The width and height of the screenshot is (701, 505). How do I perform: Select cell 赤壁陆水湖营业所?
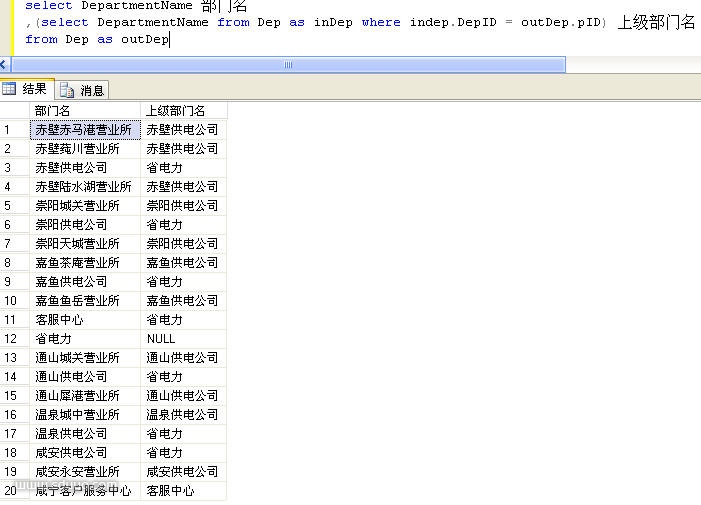pyautogui.click(x=85, y=187)
